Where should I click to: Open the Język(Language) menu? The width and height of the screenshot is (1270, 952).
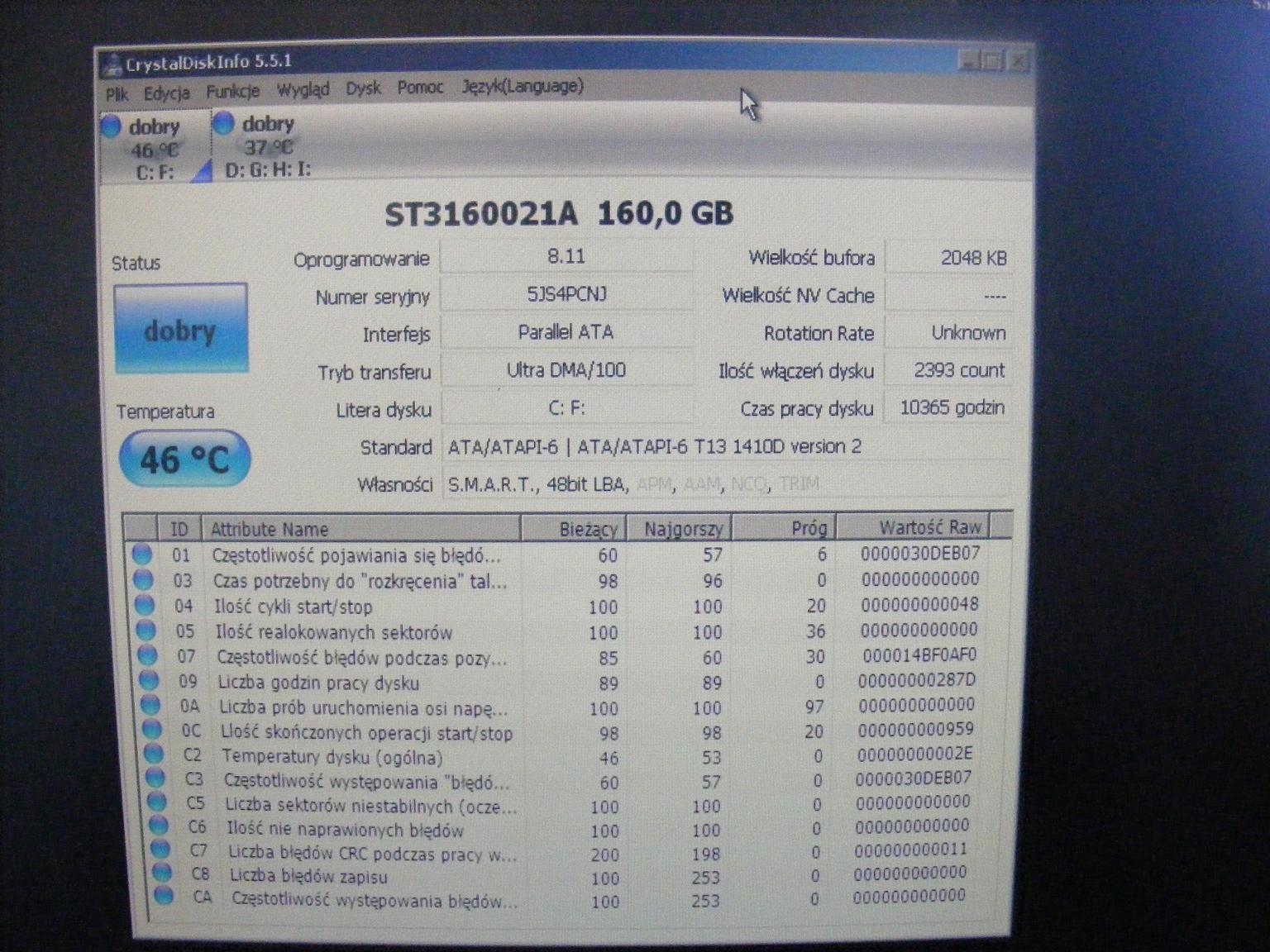[523, 86]
